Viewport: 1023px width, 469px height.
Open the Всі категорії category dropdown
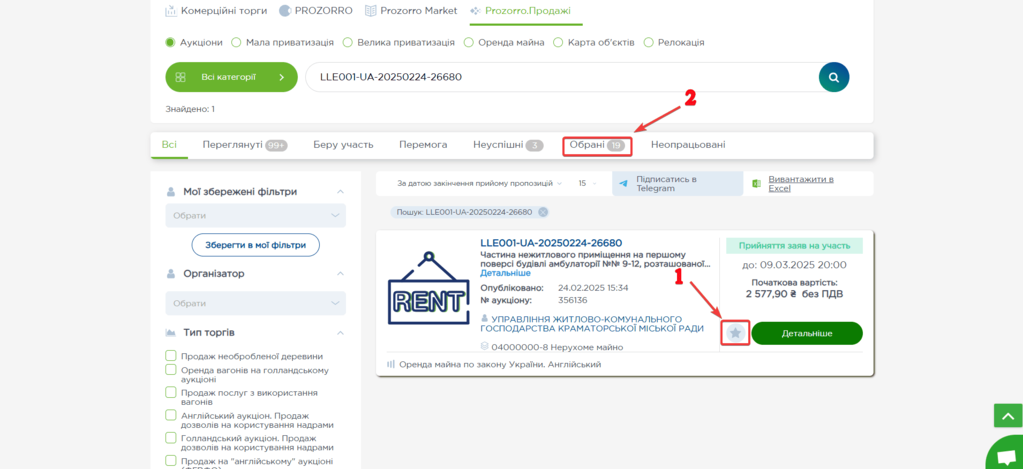(231, 77)
